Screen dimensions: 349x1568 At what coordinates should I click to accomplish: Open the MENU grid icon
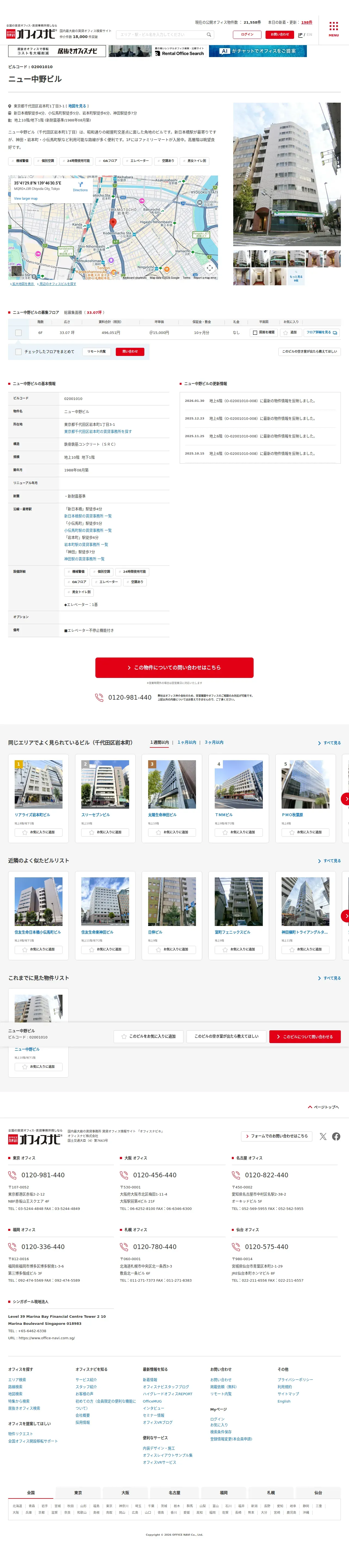(333, 26)
